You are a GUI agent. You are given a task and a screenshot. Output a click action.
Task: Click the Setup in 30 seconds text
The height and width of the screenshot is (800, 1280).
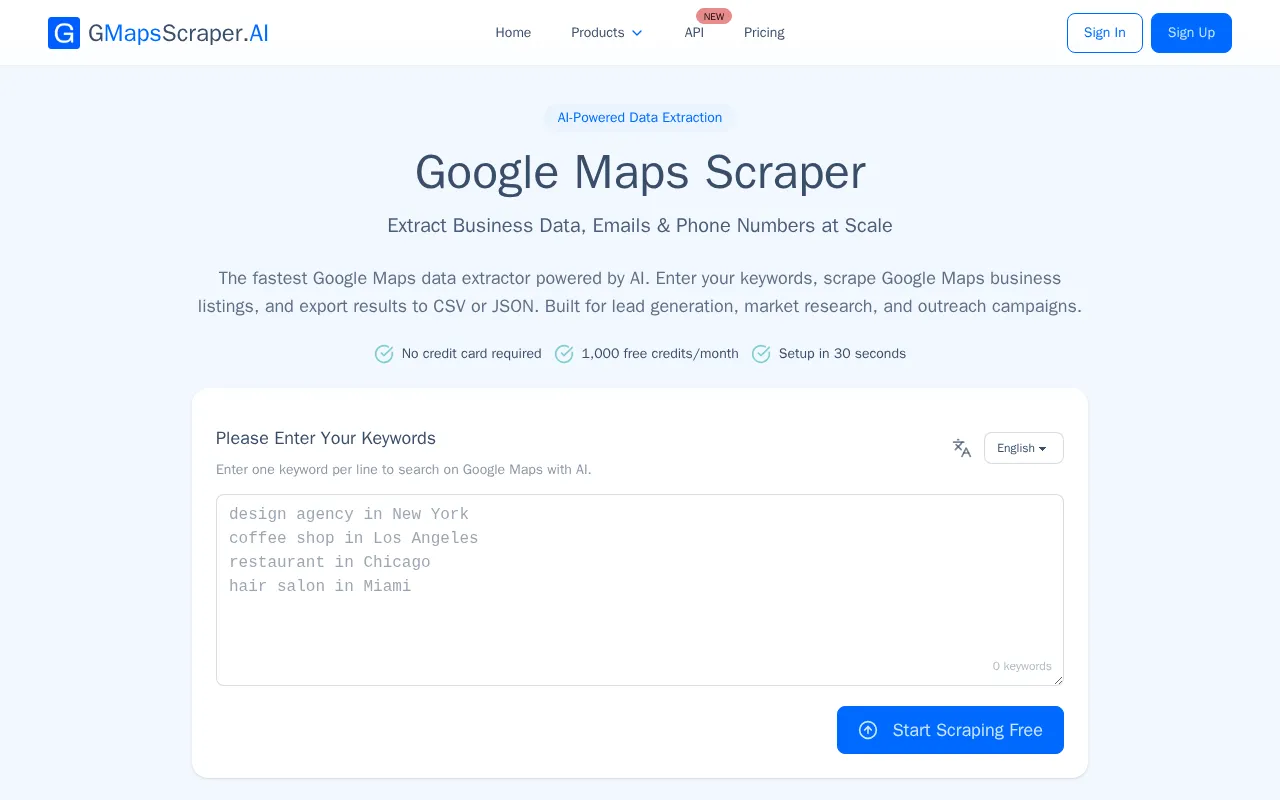click(842, 354)
